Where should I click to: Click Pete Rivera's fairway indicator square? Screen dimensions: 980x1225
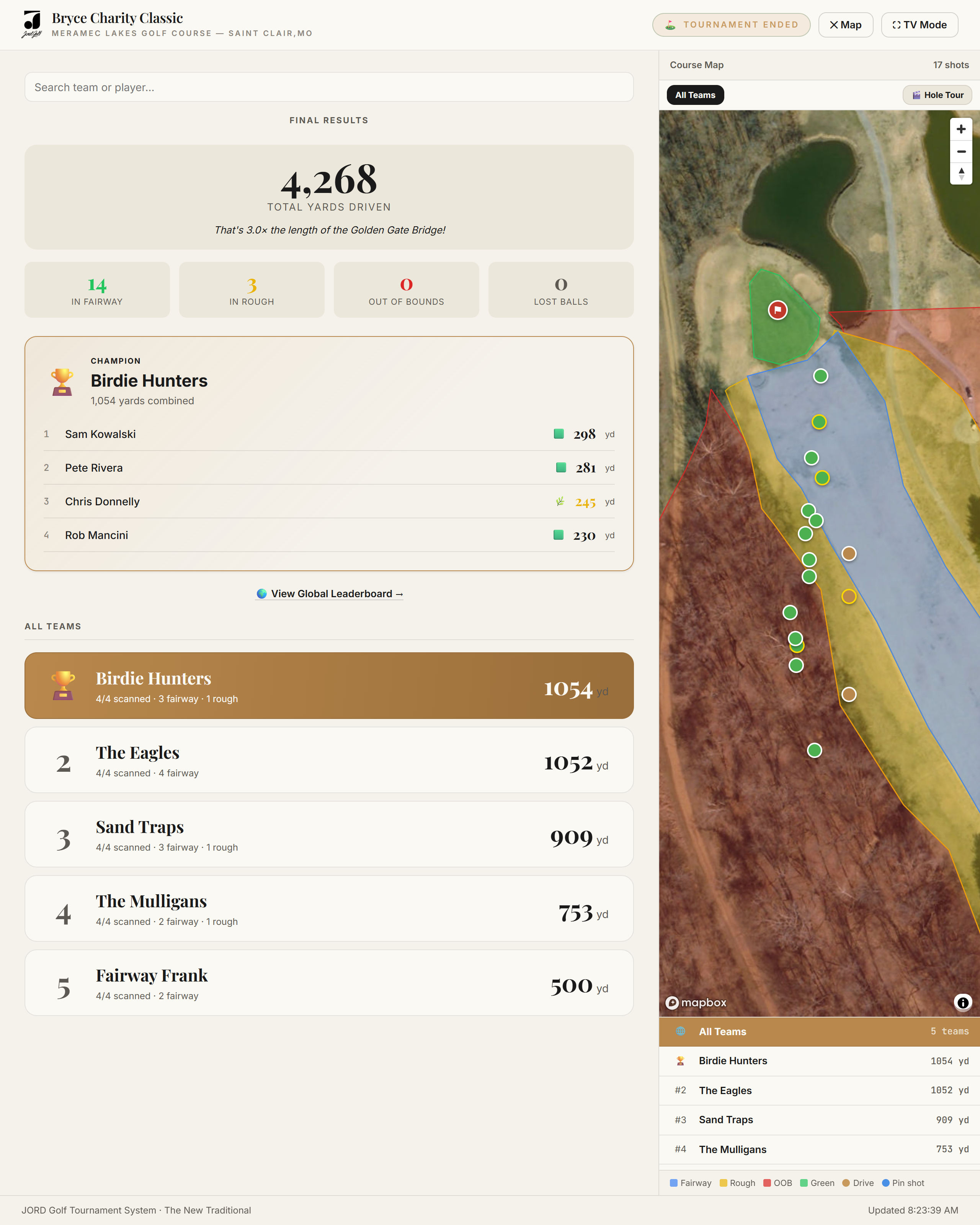[x=561, y=468]
